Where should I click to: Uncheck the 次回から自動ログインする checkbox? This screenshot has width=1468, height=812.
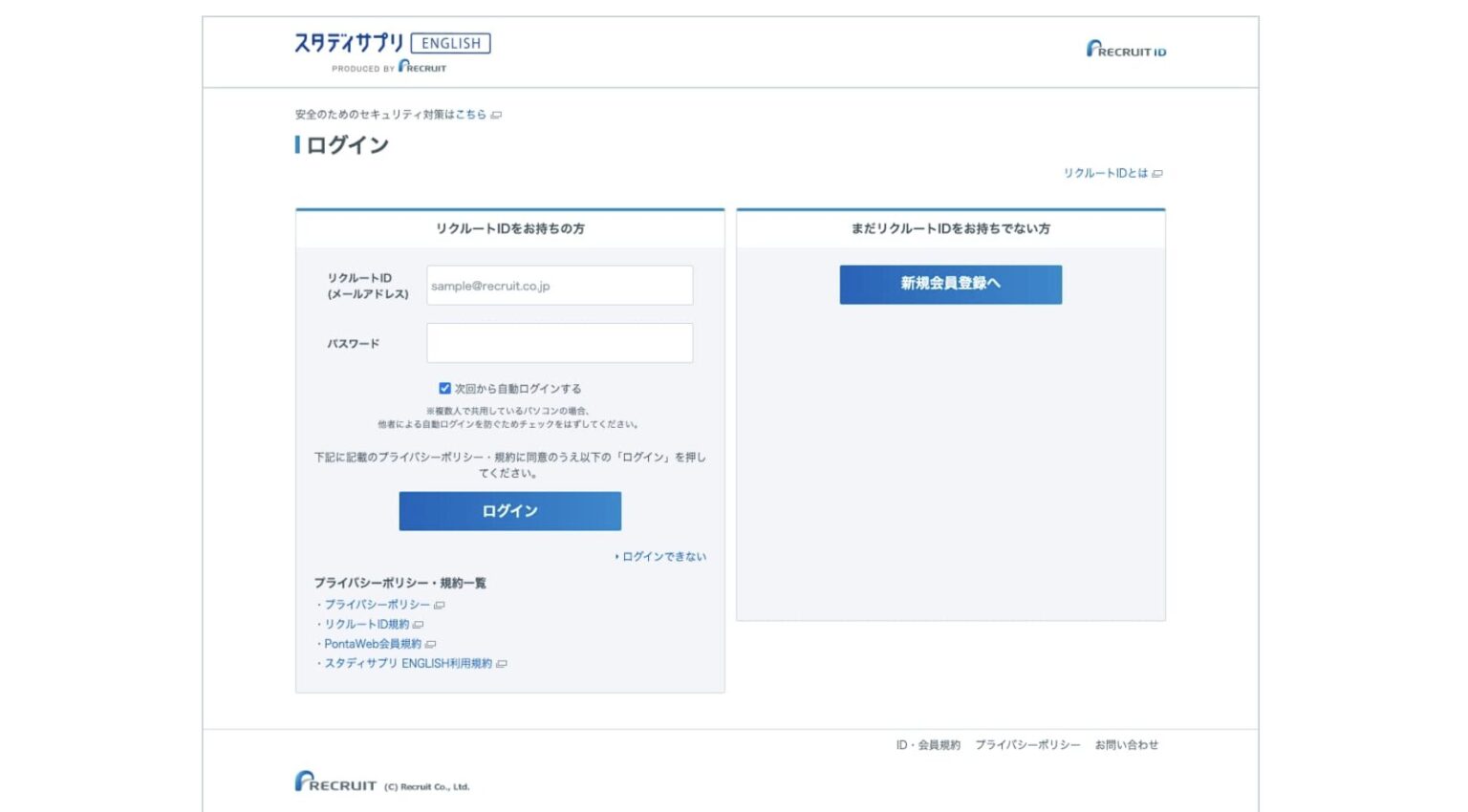444,389
